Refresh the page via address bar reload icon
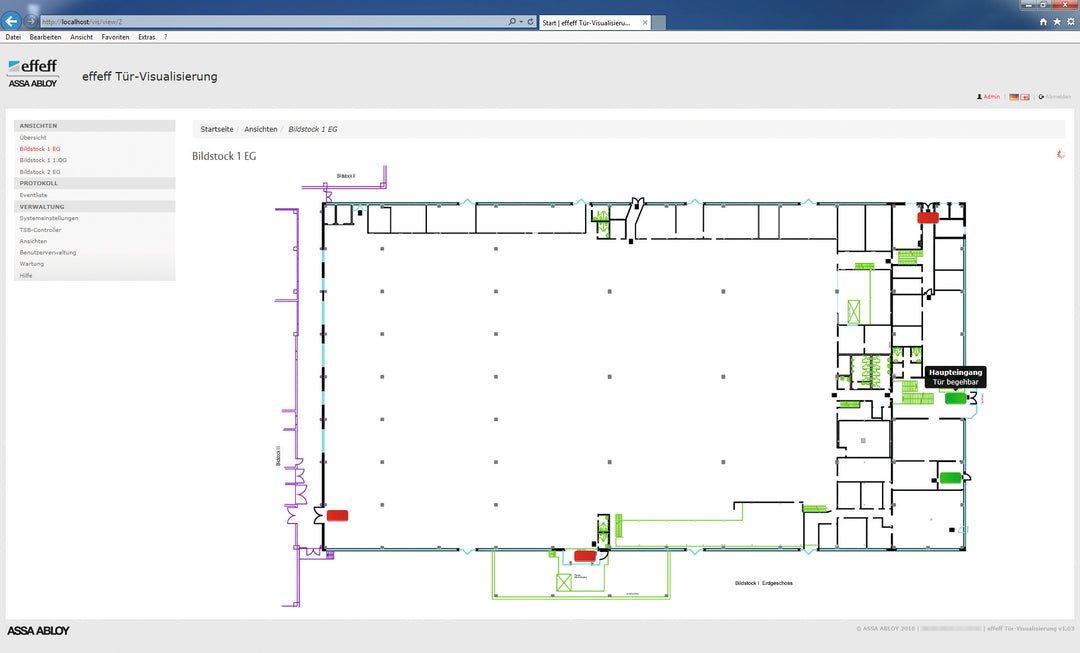The height and width of the screenshot is (653, 1080). click(x=530, y=22)
